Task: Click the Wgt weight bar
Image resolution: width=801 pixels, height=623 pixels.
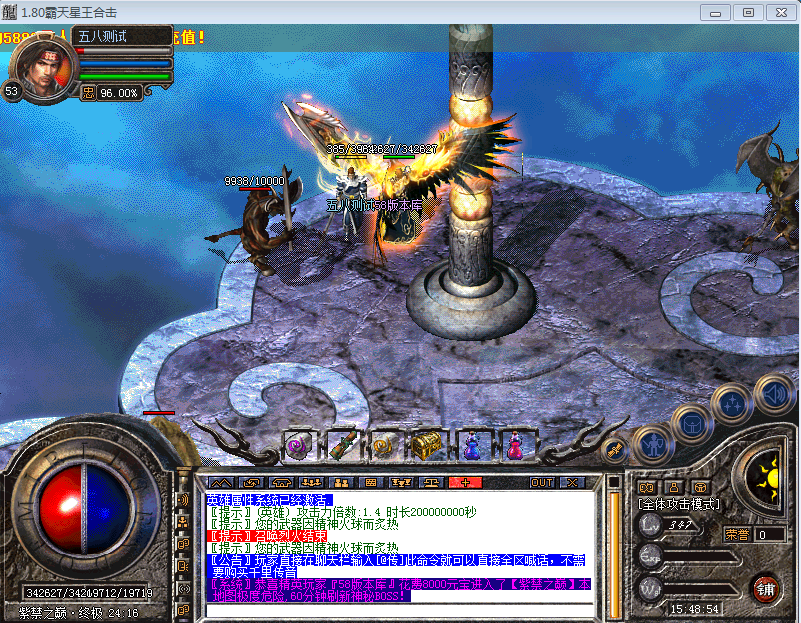Action: 700,590
